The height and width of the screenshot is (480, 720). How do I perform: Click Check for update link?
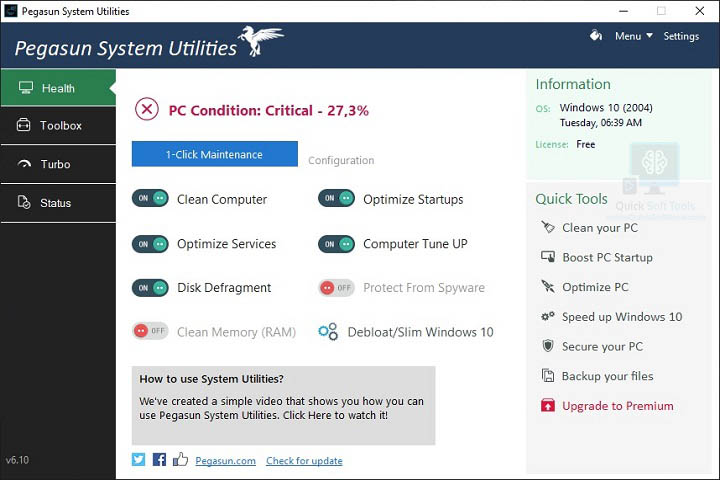tap(304, 461)
